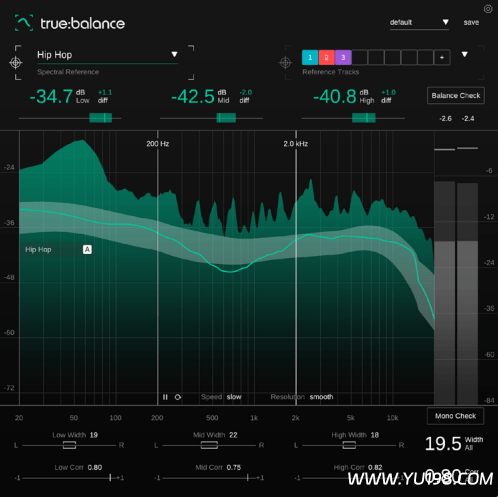Click the -34.7 Low level readout
This screenshot has height=497, width=498.
[51, 97]
